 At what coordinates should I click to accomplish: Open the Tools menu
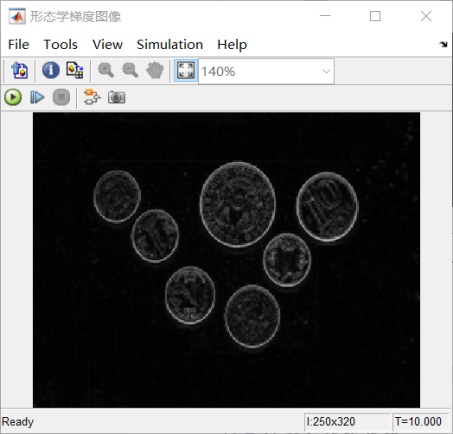click(x=61, y=44)
